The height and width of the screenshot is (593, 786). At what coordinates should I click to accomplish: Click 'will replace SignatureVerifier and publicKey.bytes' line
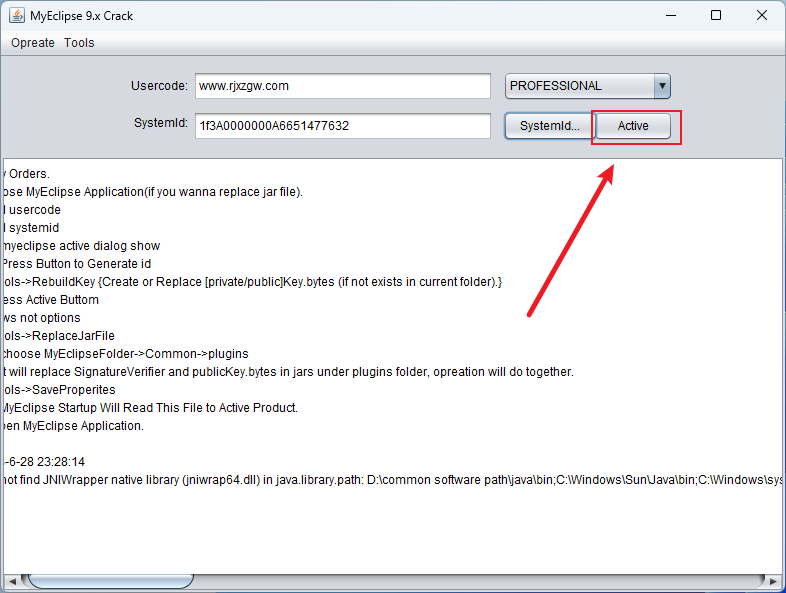(x=288, y=372)
